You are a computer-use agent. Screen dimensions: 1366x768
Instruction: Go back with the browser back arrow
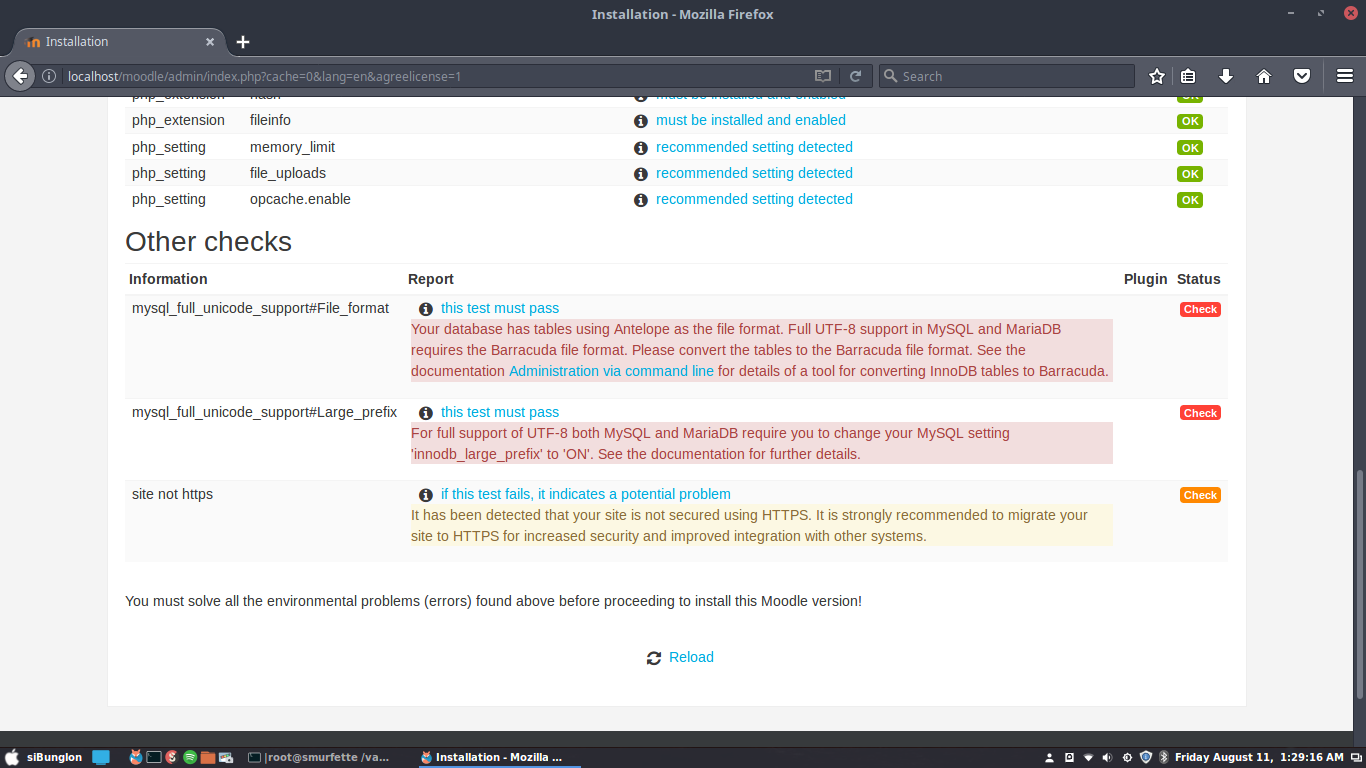(x=21, y=76)
